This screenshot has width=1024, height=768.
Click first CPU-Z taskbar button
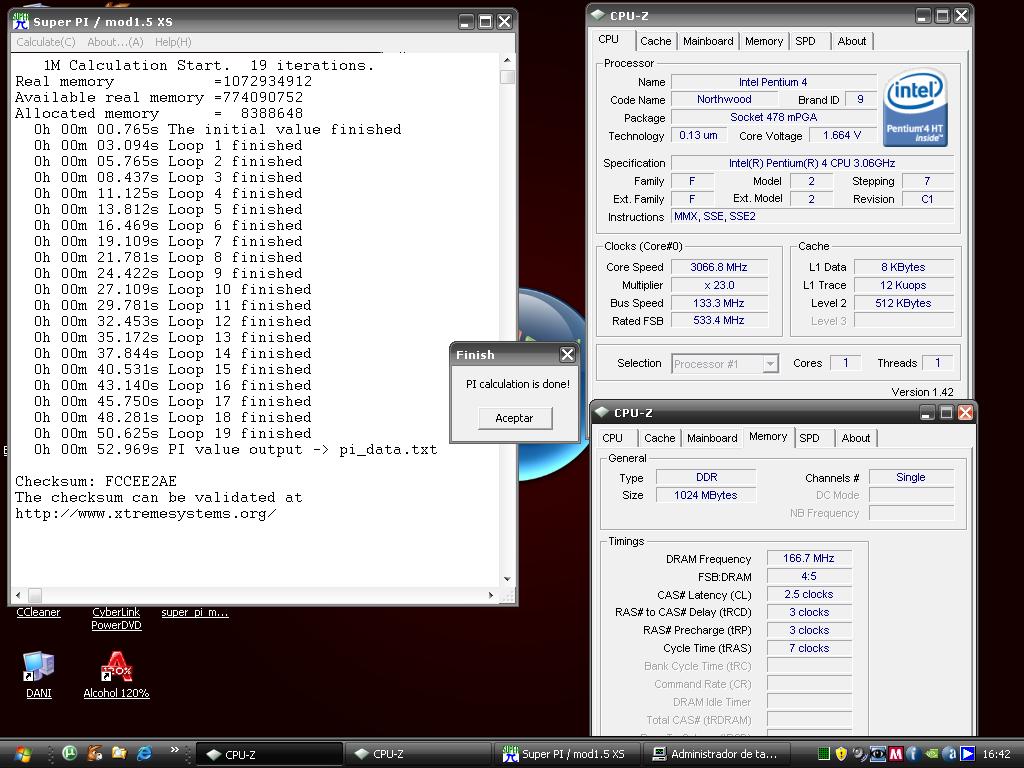point(268,754)
